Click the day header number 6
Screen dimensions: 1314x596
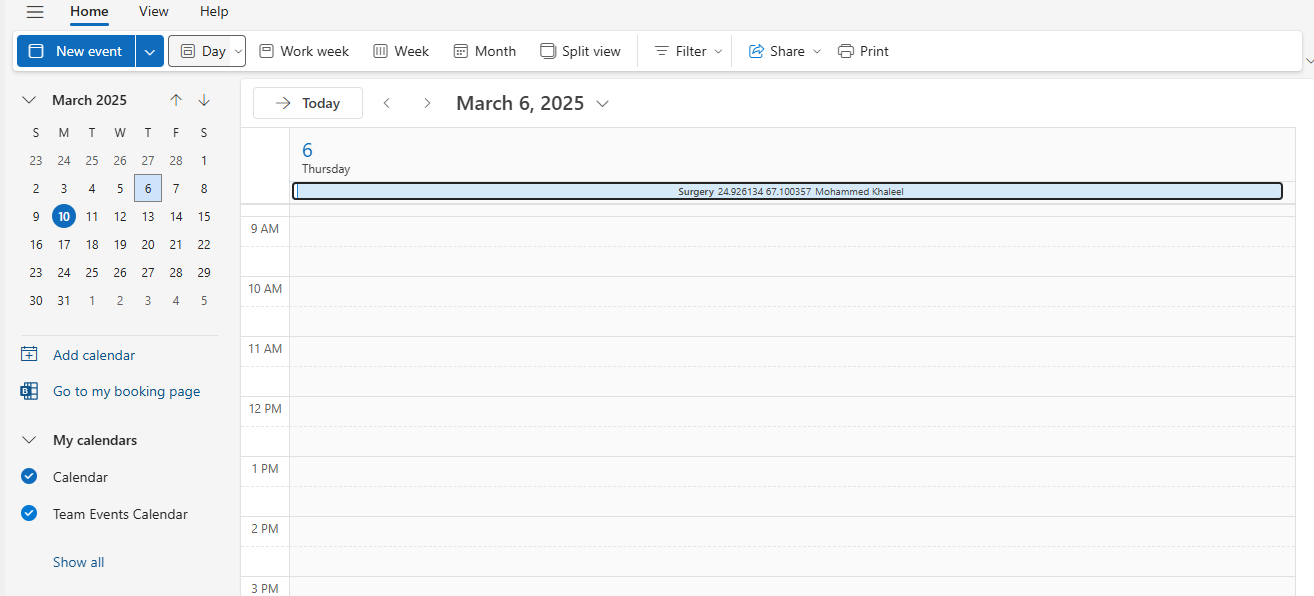pos(307,150)
